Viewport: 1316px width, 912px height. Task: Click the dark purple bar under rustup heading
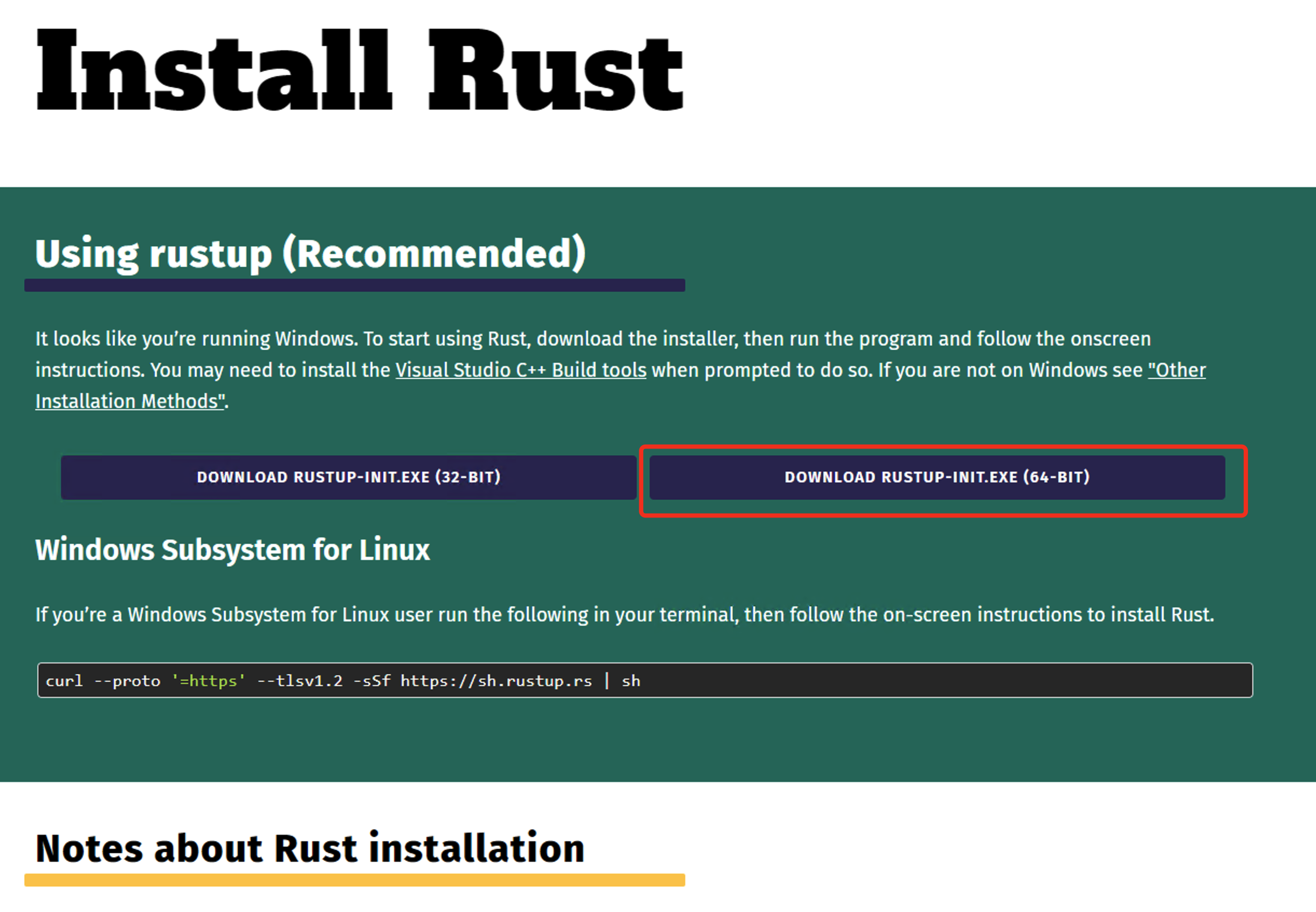tap(354, 285)
